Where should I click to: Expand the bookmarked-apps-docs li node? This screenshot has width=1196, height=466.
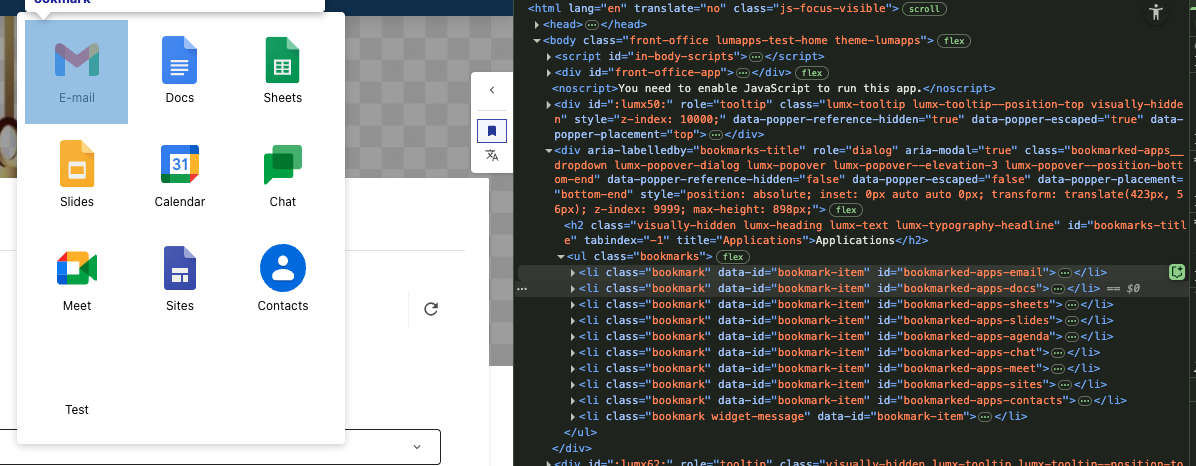(574, 288)
